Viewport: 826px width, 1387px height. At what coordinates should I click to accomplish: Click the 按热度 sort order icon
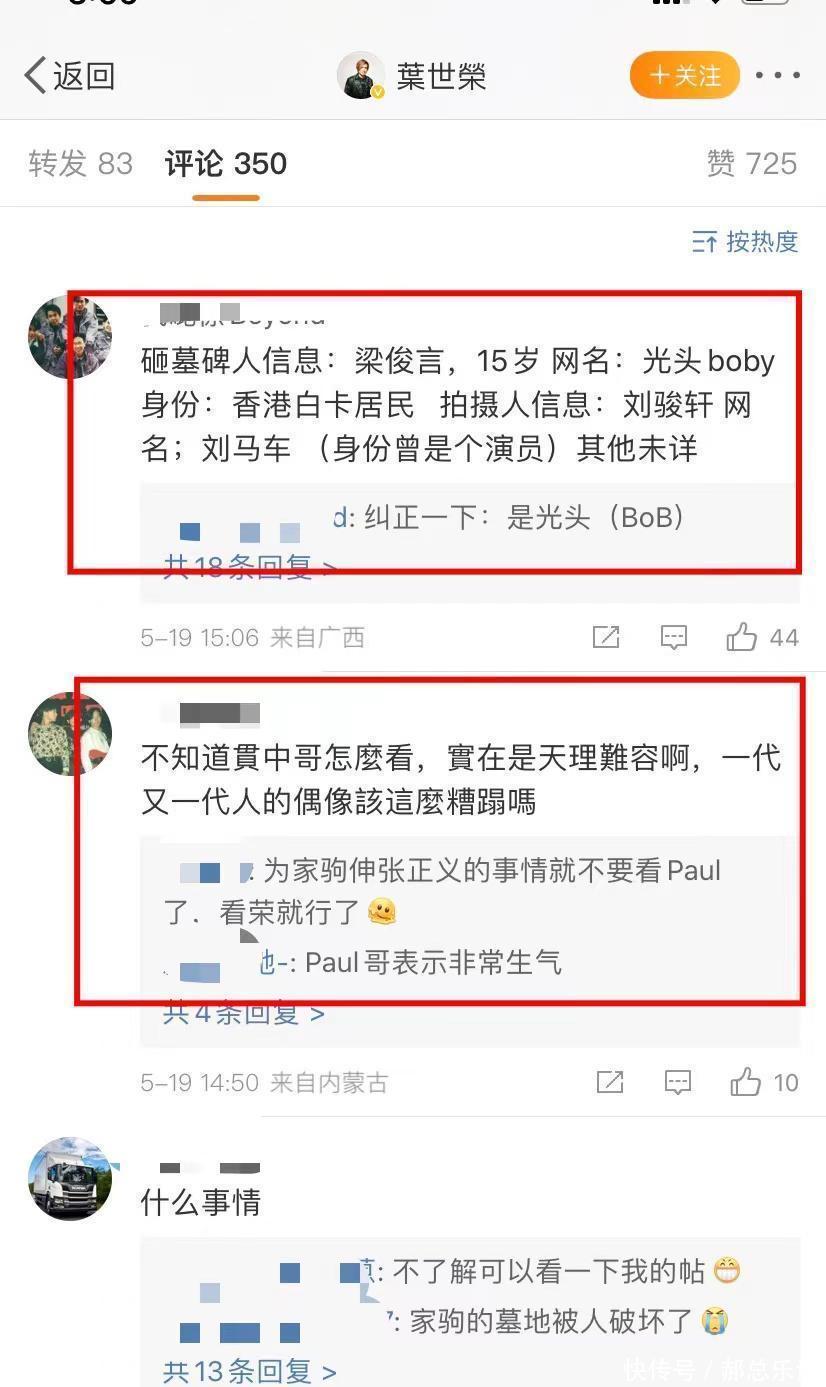704,241
